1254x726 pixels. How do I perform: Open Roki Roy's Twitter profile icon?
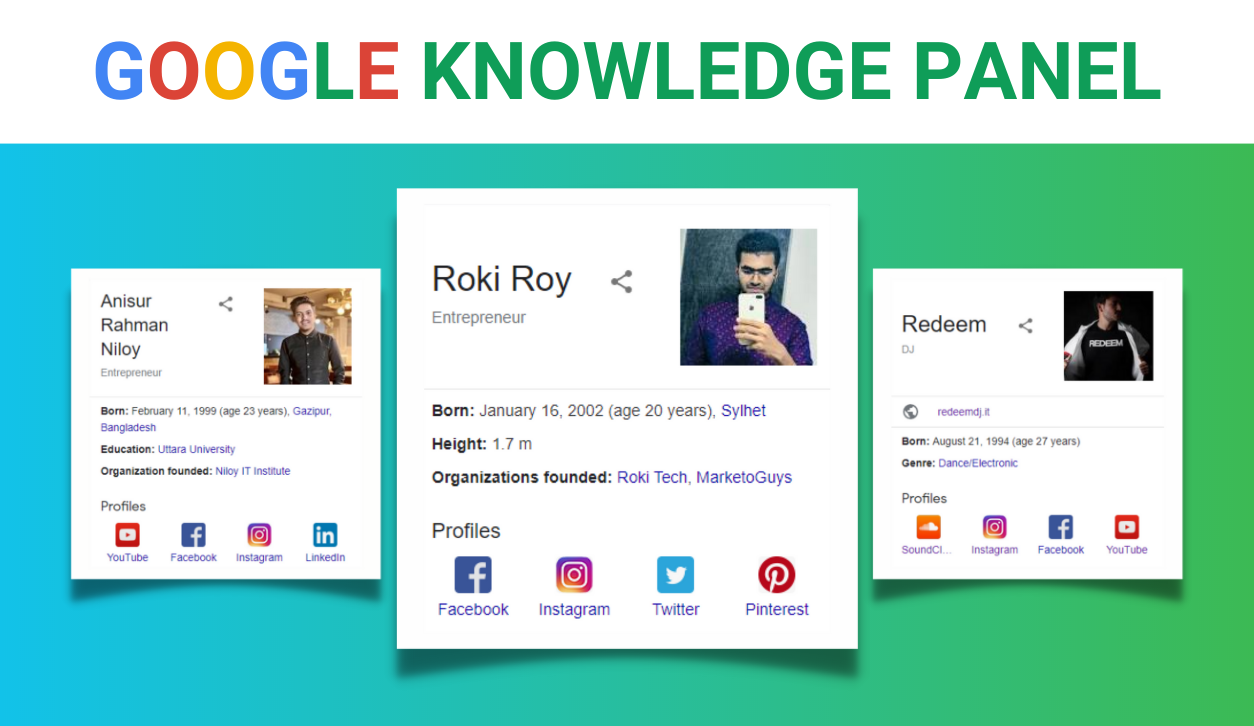[675, 573]
